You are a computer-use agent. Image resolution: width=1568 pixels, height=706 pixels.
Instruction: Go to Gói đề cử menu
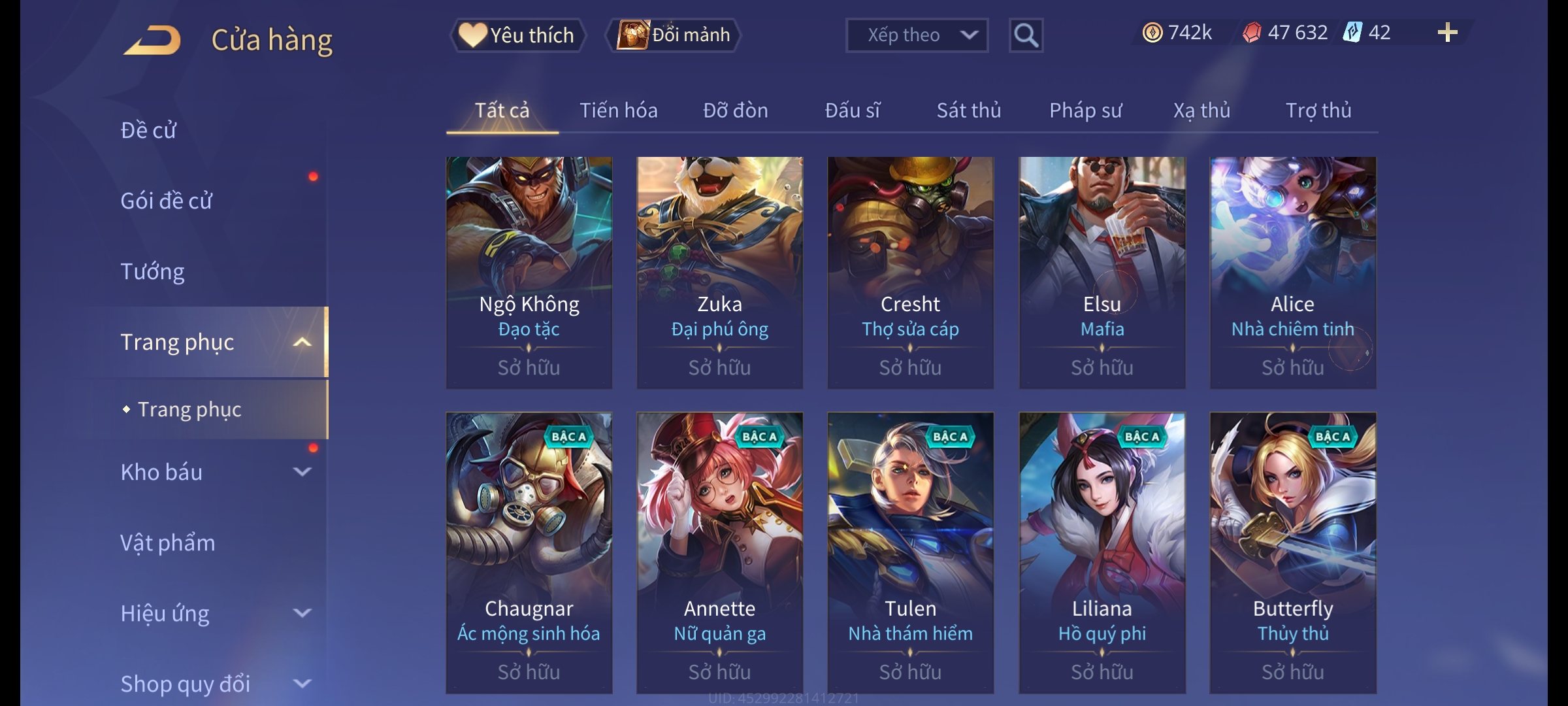(x=167, y=201)
